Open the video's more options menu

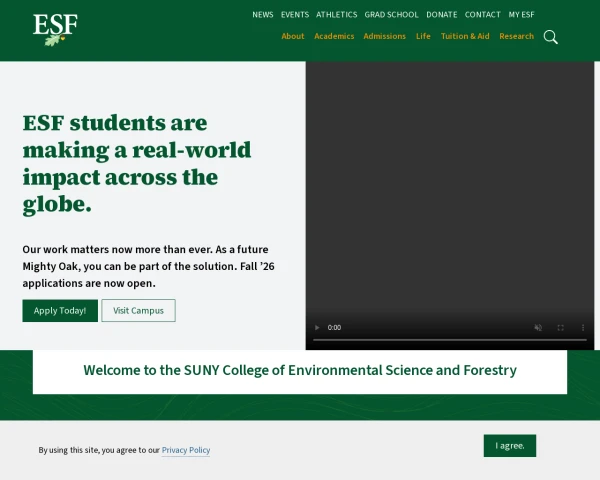pyautogui.click(x=583, y=328)
